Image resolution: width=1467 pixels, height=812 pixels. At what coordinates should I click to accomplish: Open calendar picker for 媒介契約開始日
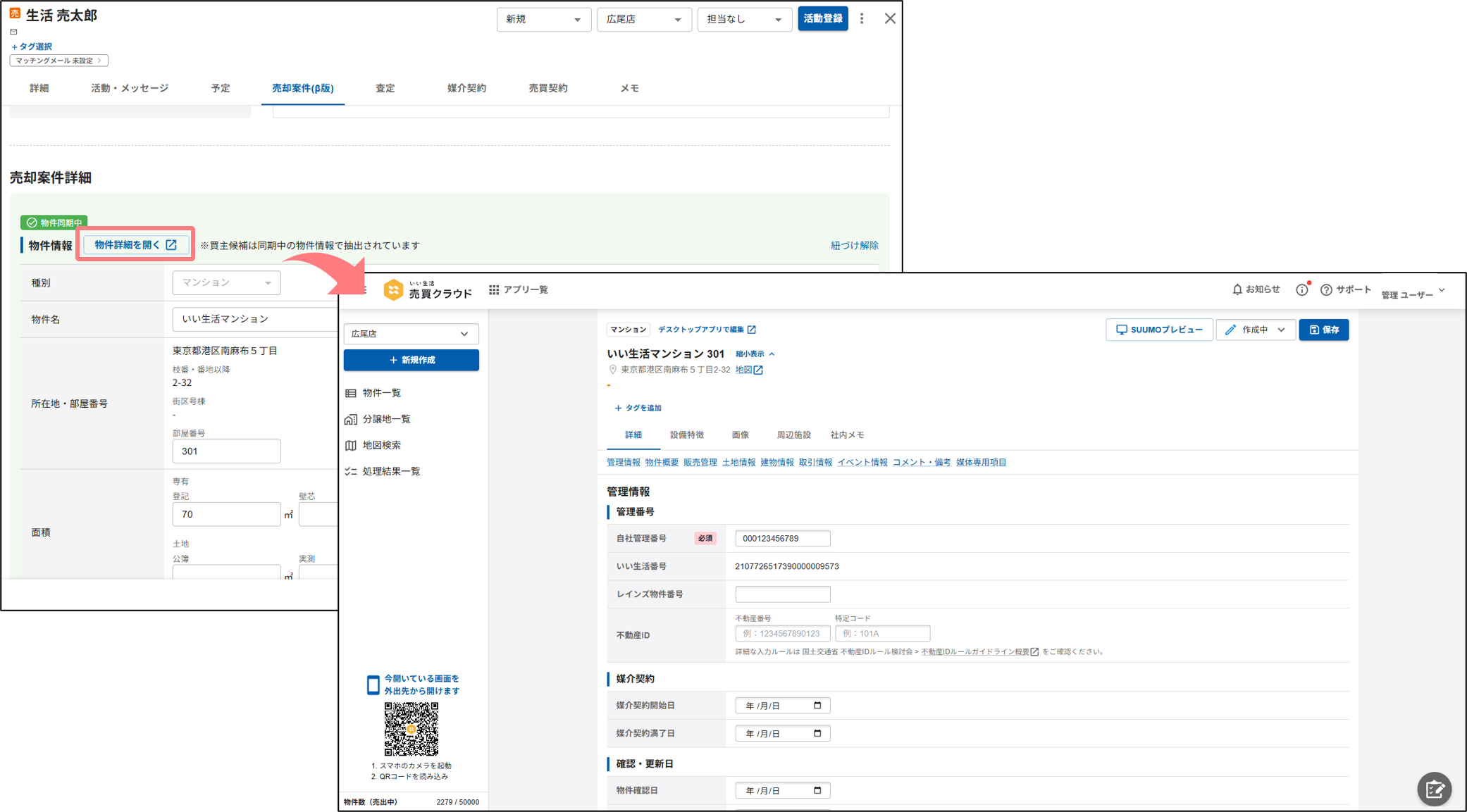pos(817,706)
